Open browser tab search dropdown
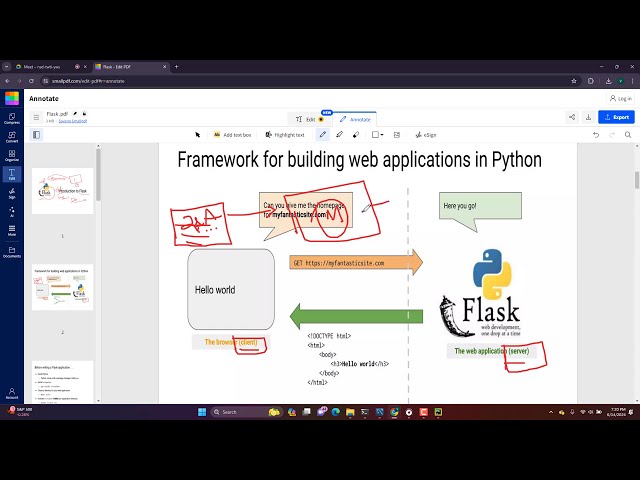 click(7, 67)
